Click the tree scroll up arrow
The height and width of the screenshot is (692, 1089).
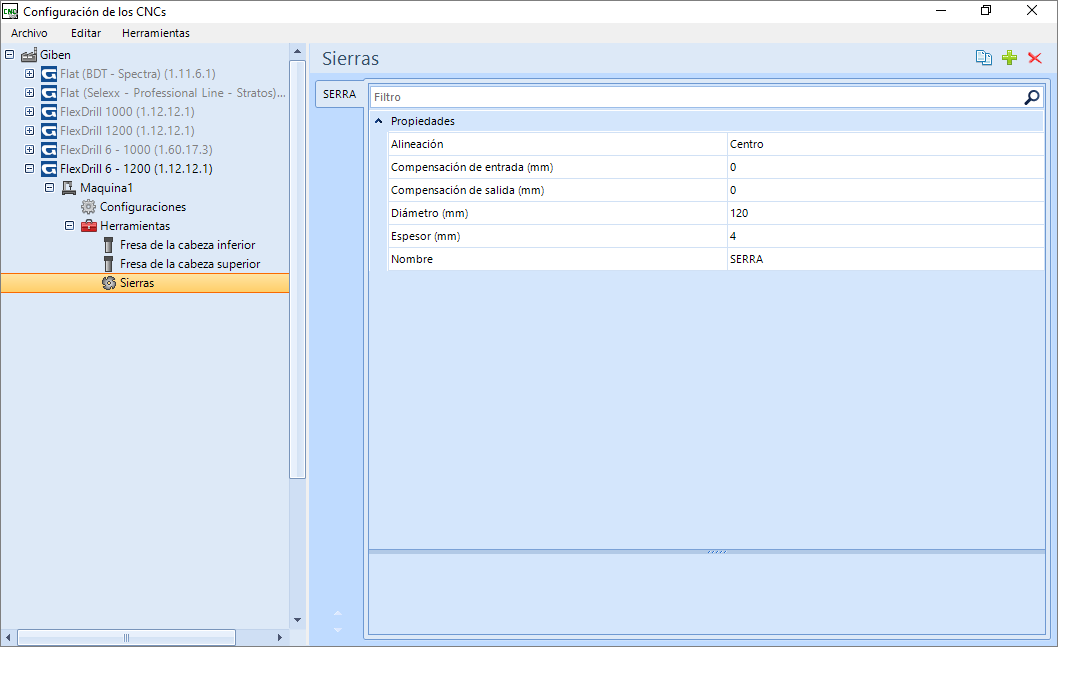(x=297, y=51)
